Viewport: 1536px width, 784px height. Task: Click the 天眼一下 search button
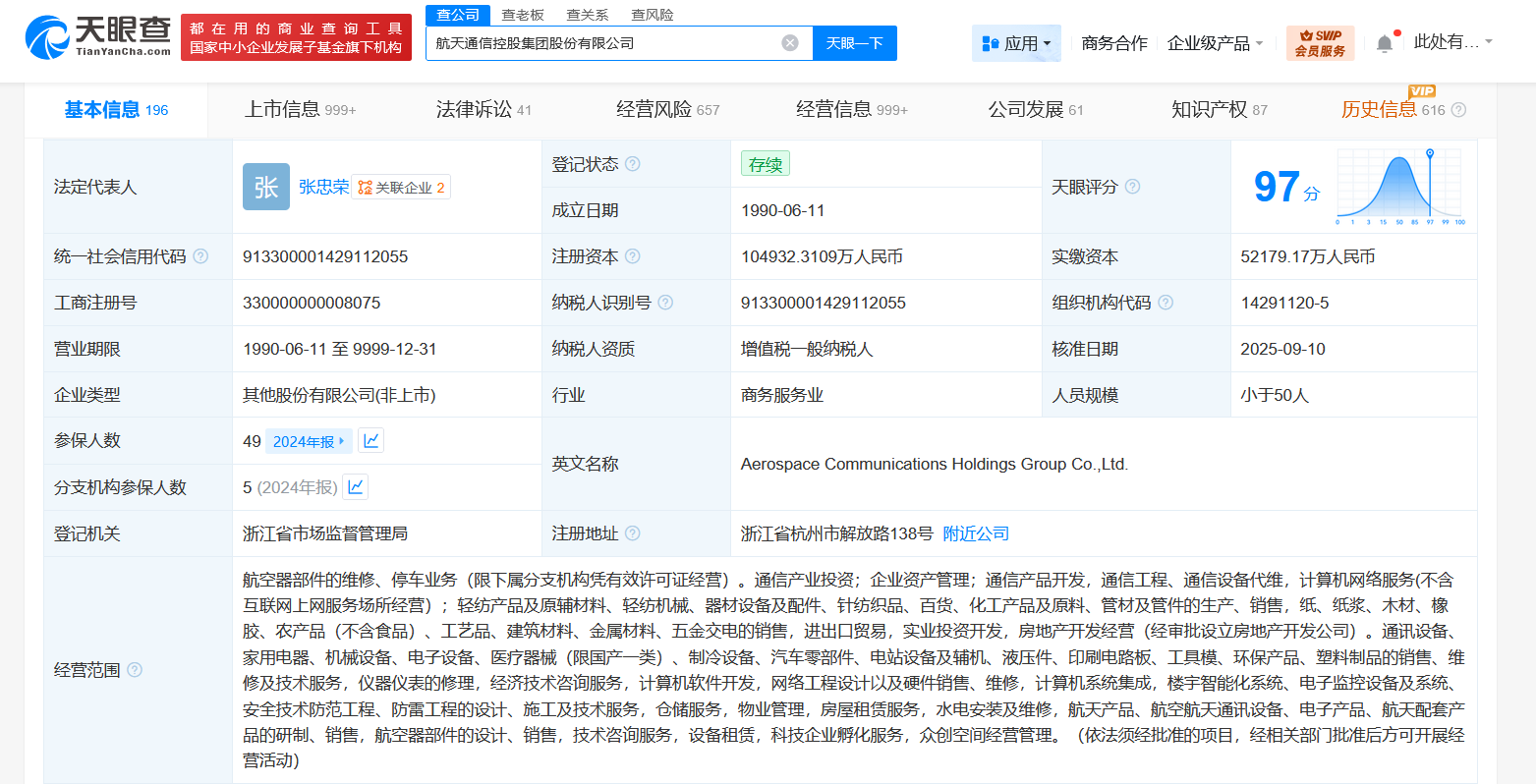[854, 42]
